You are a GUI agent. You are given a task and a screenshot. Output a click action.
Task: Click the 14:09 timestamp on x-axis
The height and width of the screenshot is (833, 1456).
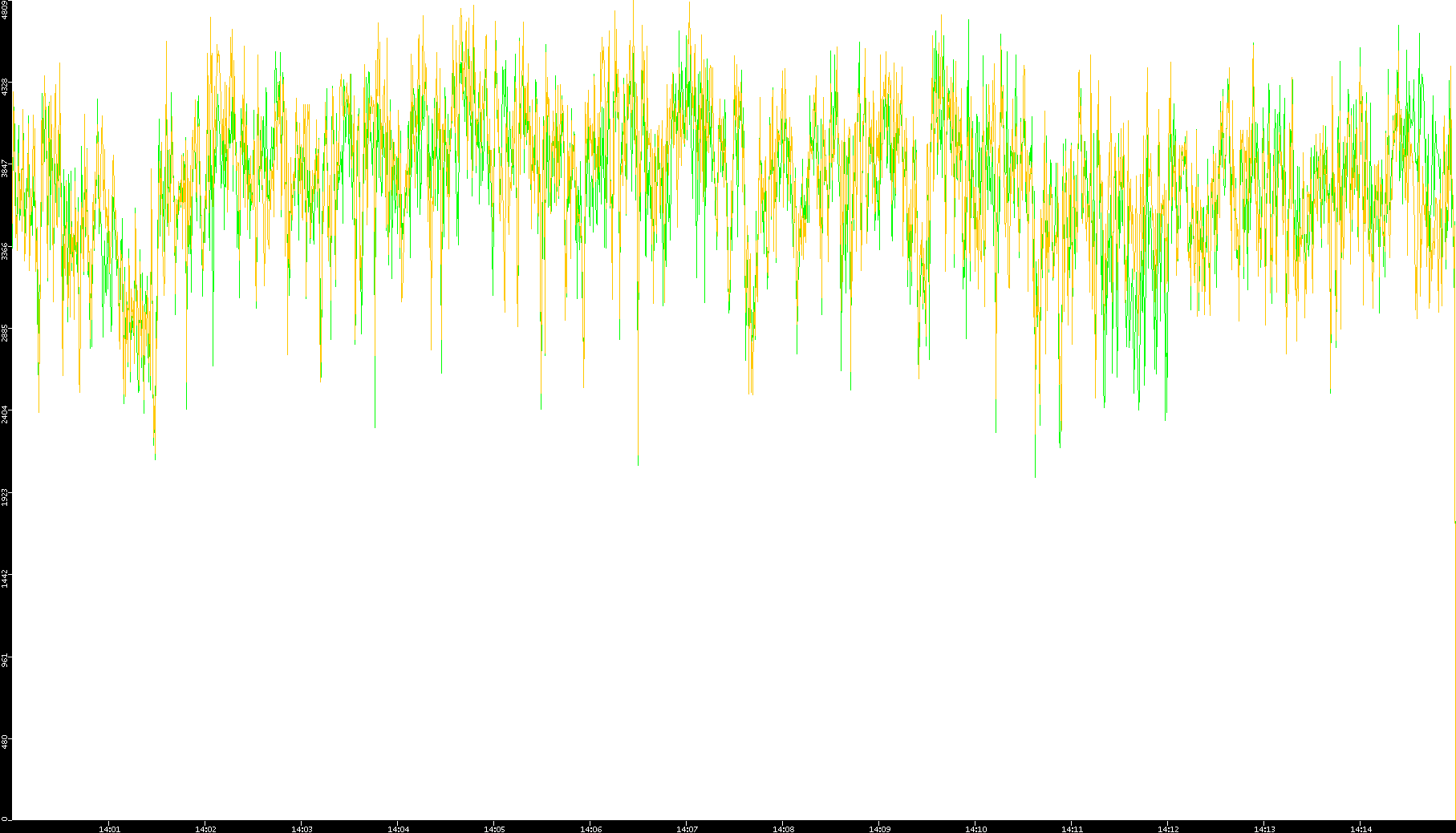pyautogui.click(x=879, y=829)
